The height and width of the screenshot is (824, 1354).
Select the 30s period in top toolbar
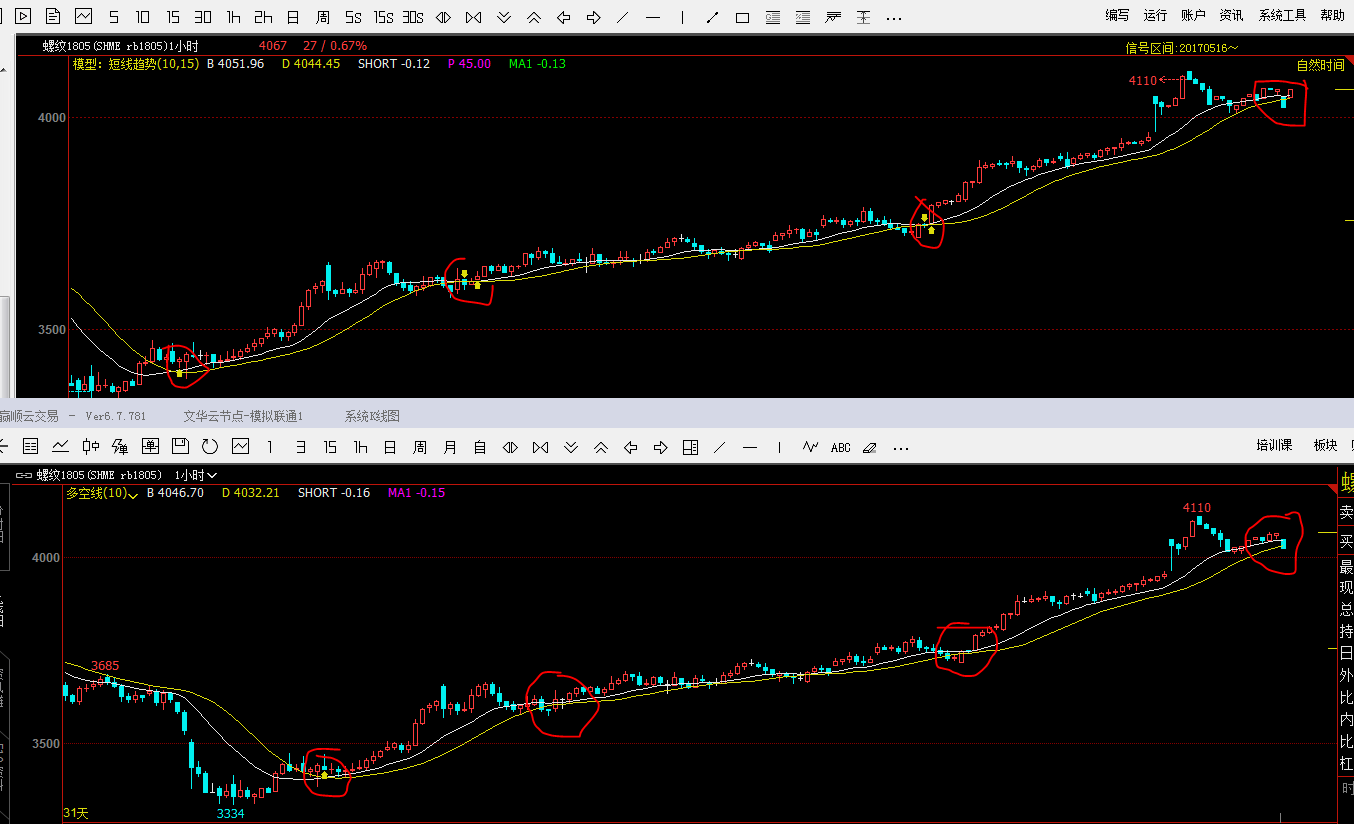pyautogui.click(x=413, y=17)
